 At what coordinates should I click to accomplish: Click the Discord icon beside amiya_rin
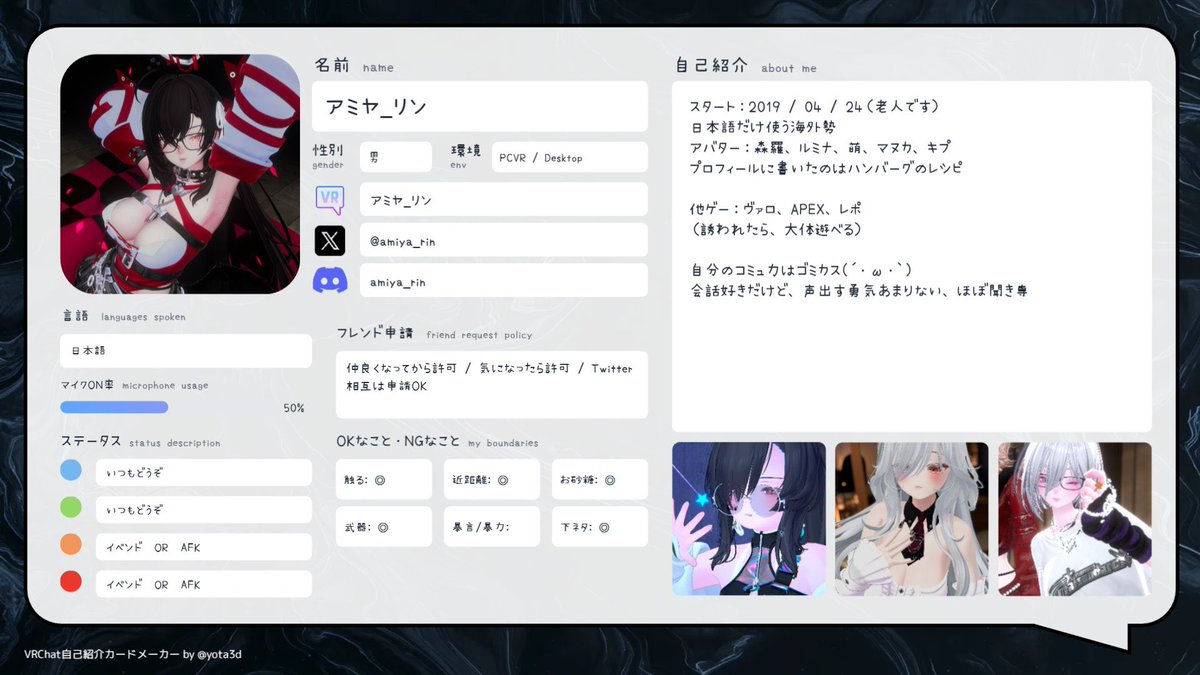(x=331, y=280)
